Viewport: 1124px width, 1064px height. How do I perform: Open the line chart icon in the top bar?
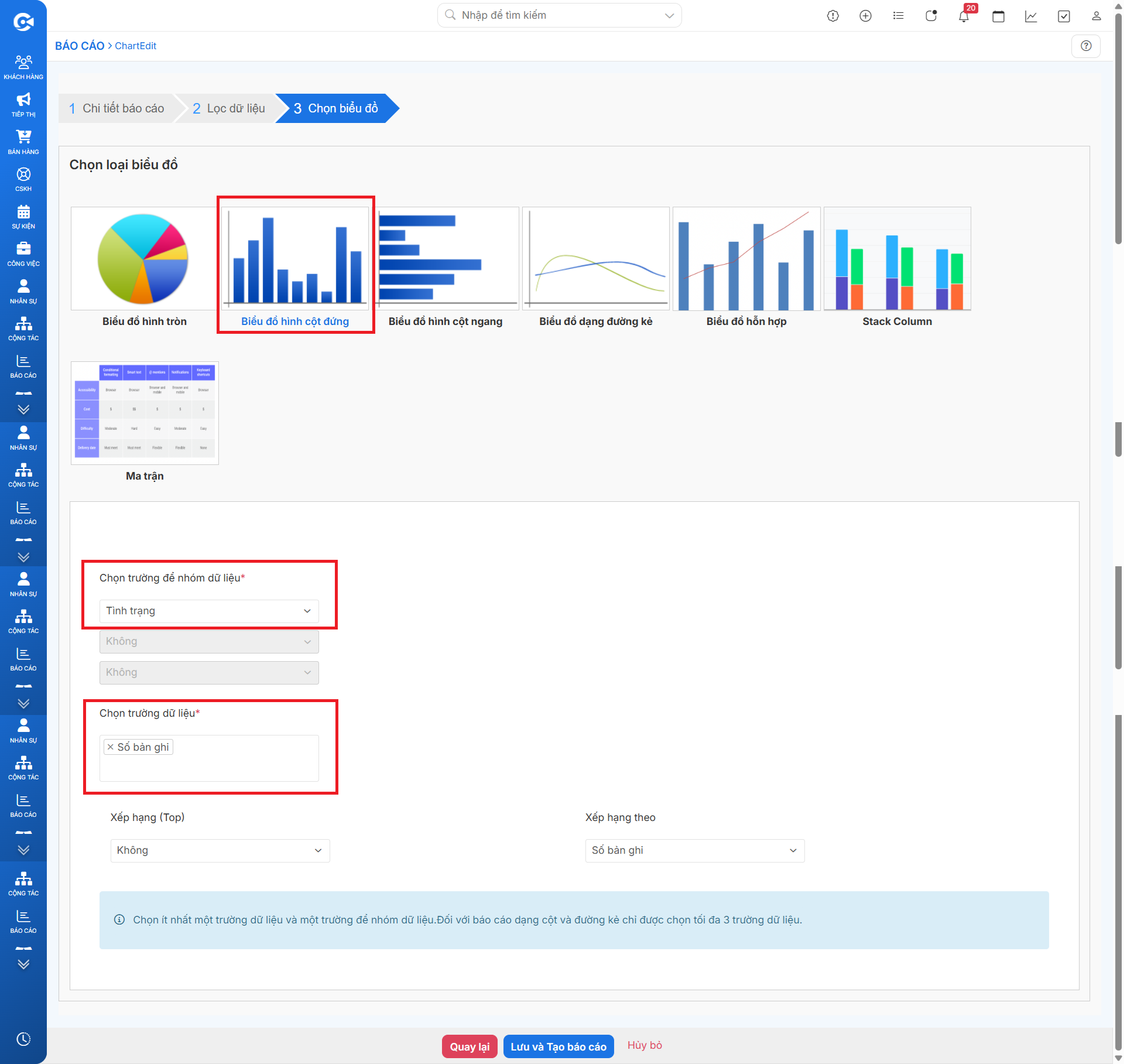coord(1032,16)
